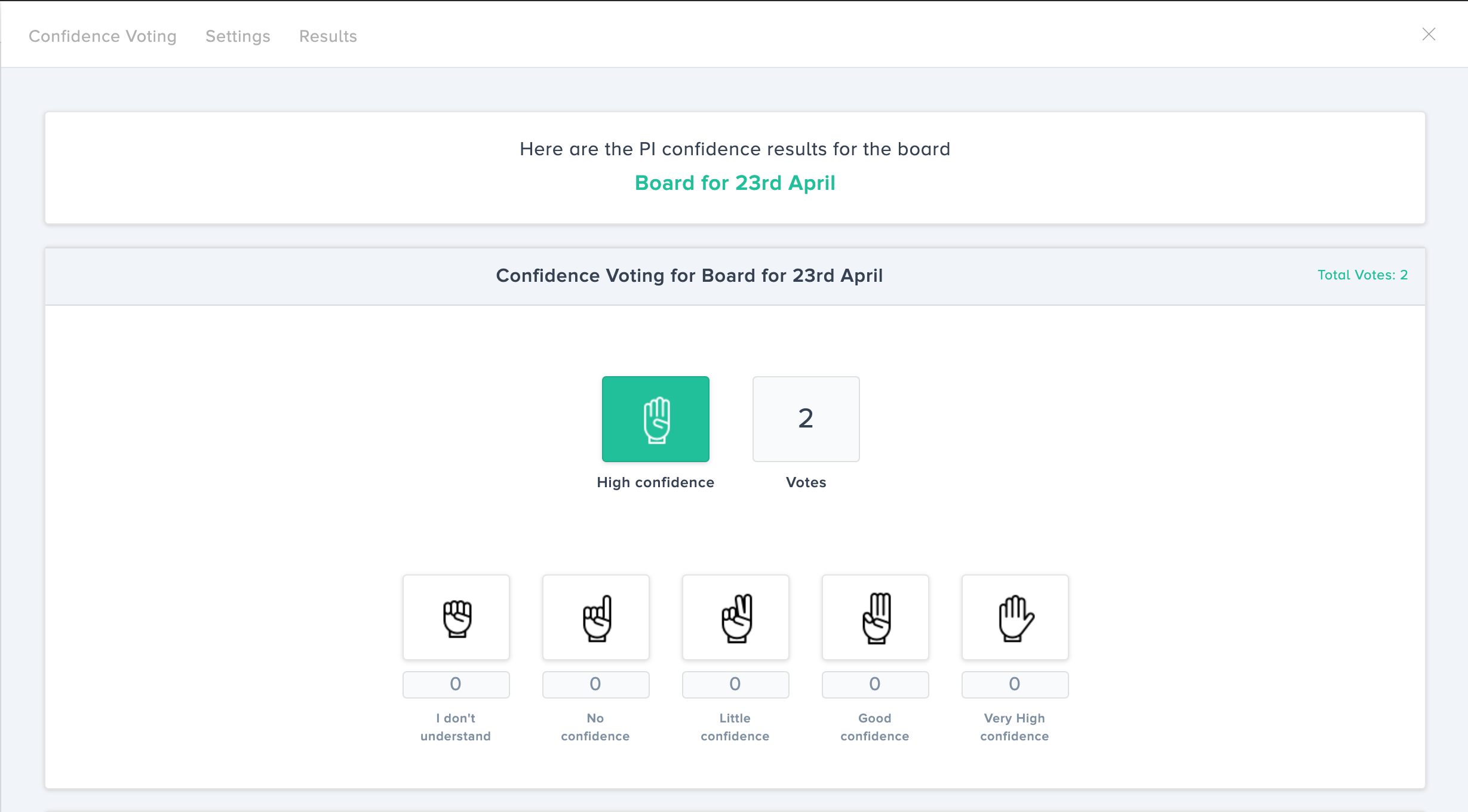Click the vote count under 'Little confidence'
Viewport: 1468px width, 812px height.
[x=735, y=684]
